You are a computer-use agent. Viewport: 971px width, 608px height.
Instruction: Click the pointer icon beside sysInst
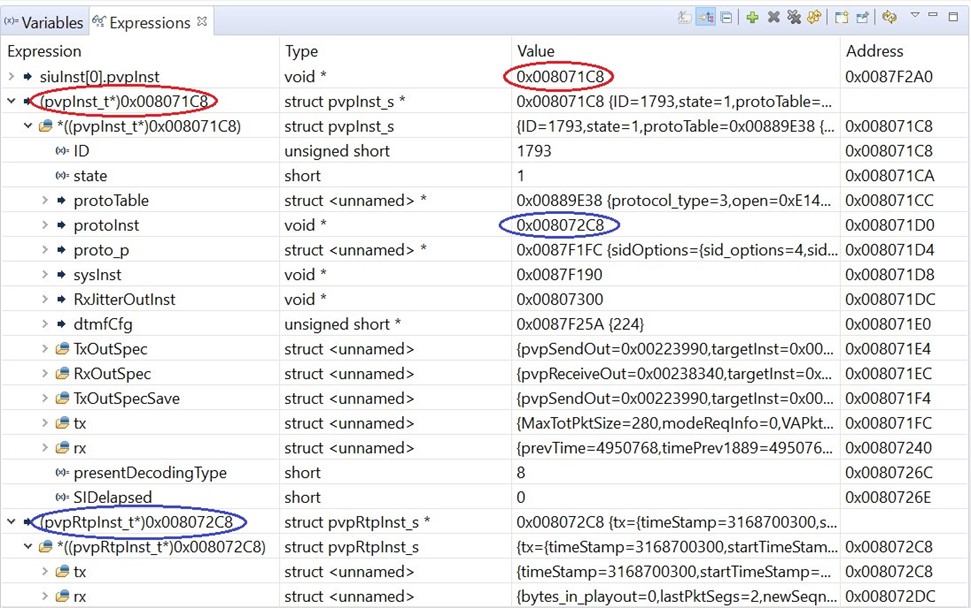61,275
